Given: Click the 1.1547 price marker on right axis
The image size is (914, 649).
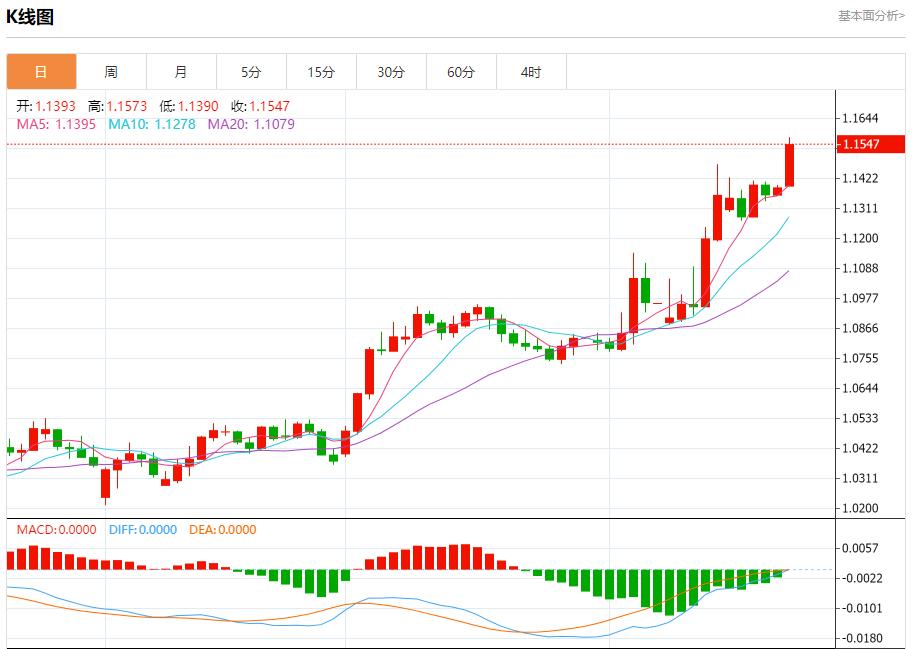Looking at the screenshot, I should tap(868, 145).
